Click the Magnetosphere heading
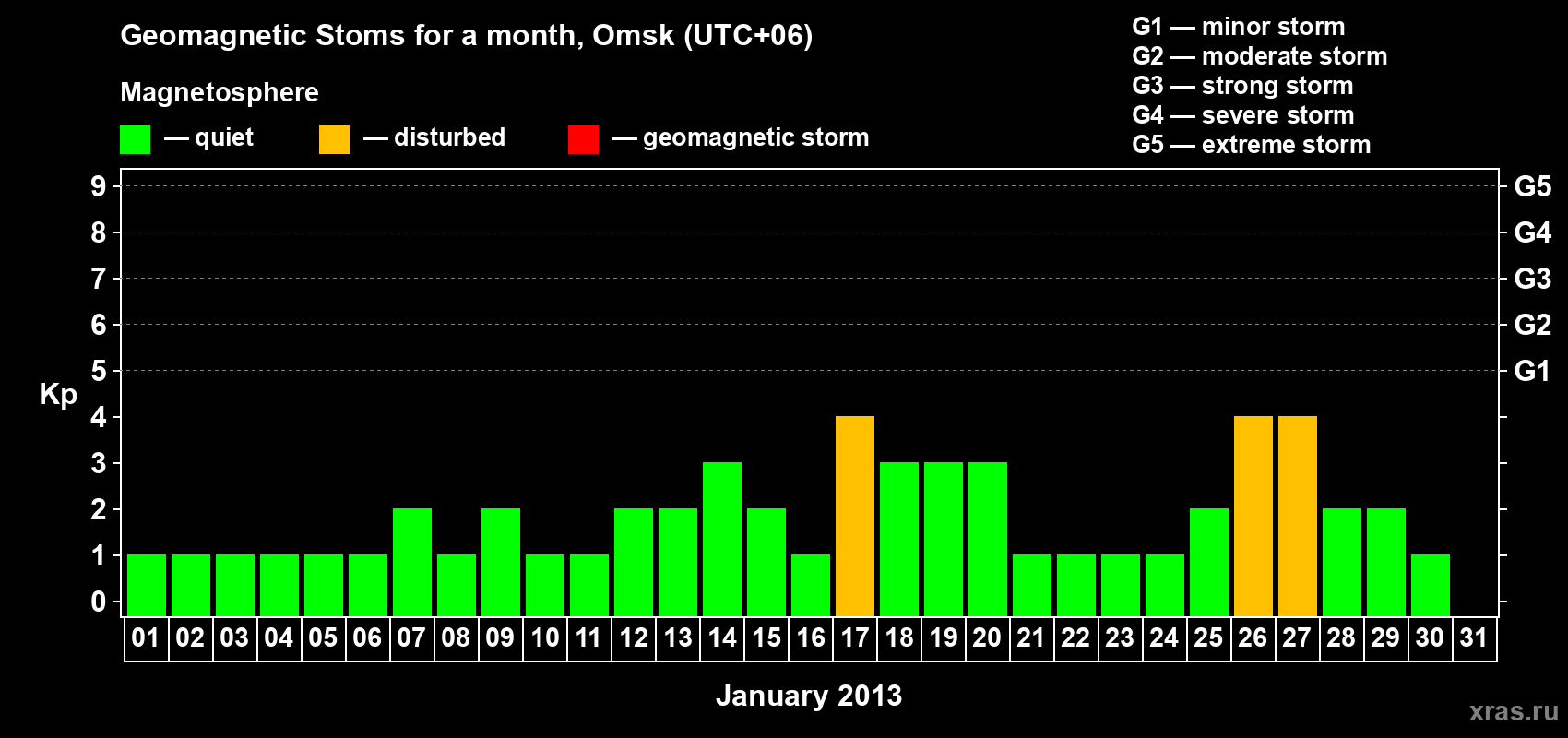Screen dimensions: 1568x738 [220, 92]
